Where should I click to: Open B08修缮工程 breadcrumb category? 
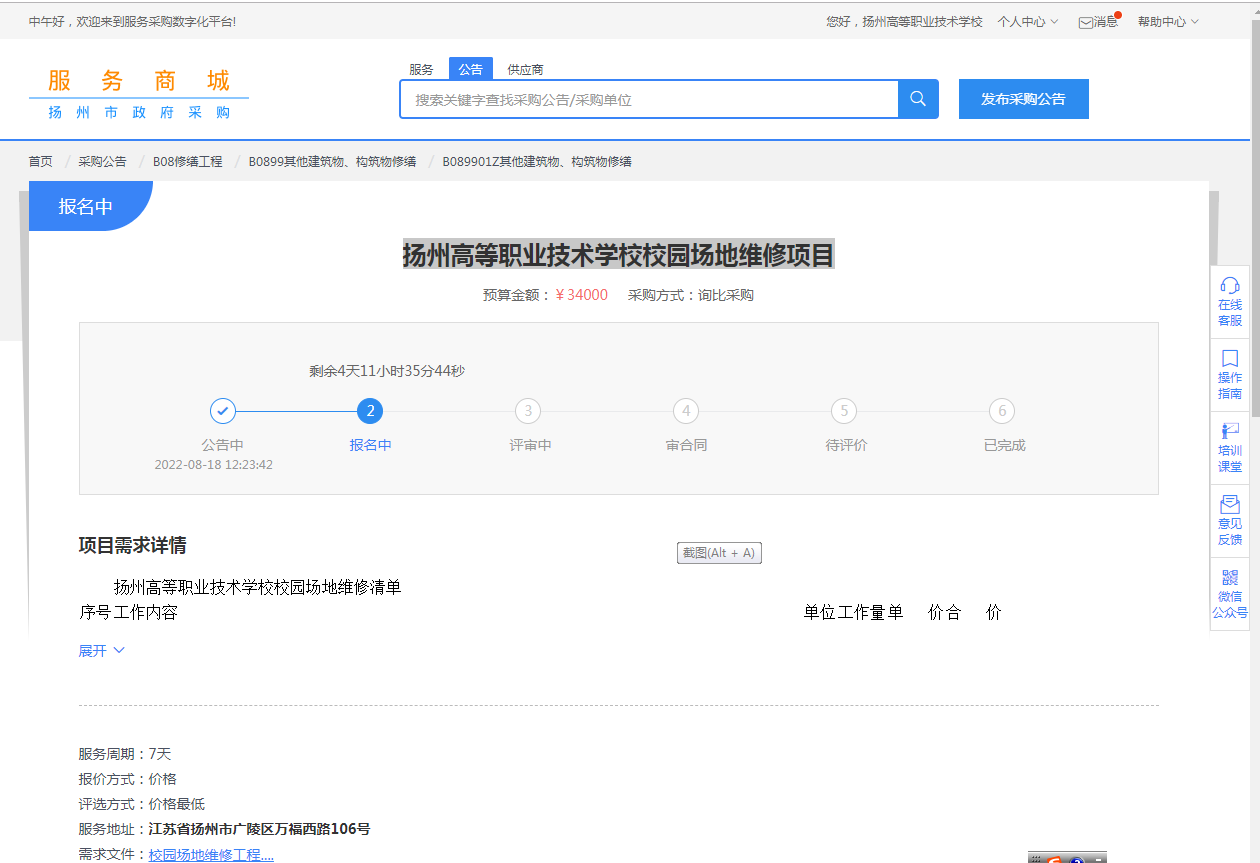point(187,162)
